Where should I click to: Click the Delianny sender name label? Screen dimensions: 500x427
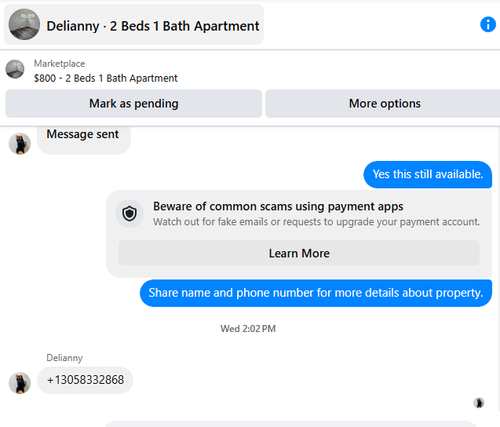(x=64, y=358)
